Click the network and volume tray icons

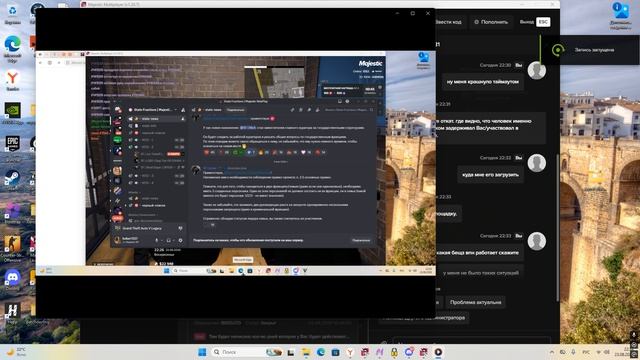603,352
